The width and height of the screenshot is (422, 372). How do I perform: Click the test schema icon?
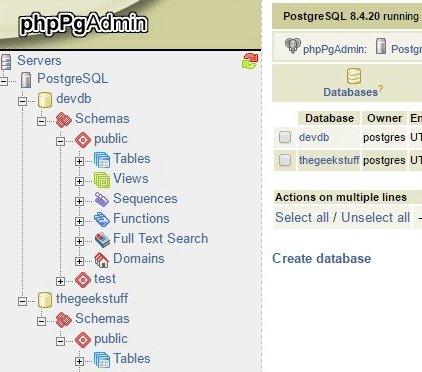point(83,280)
